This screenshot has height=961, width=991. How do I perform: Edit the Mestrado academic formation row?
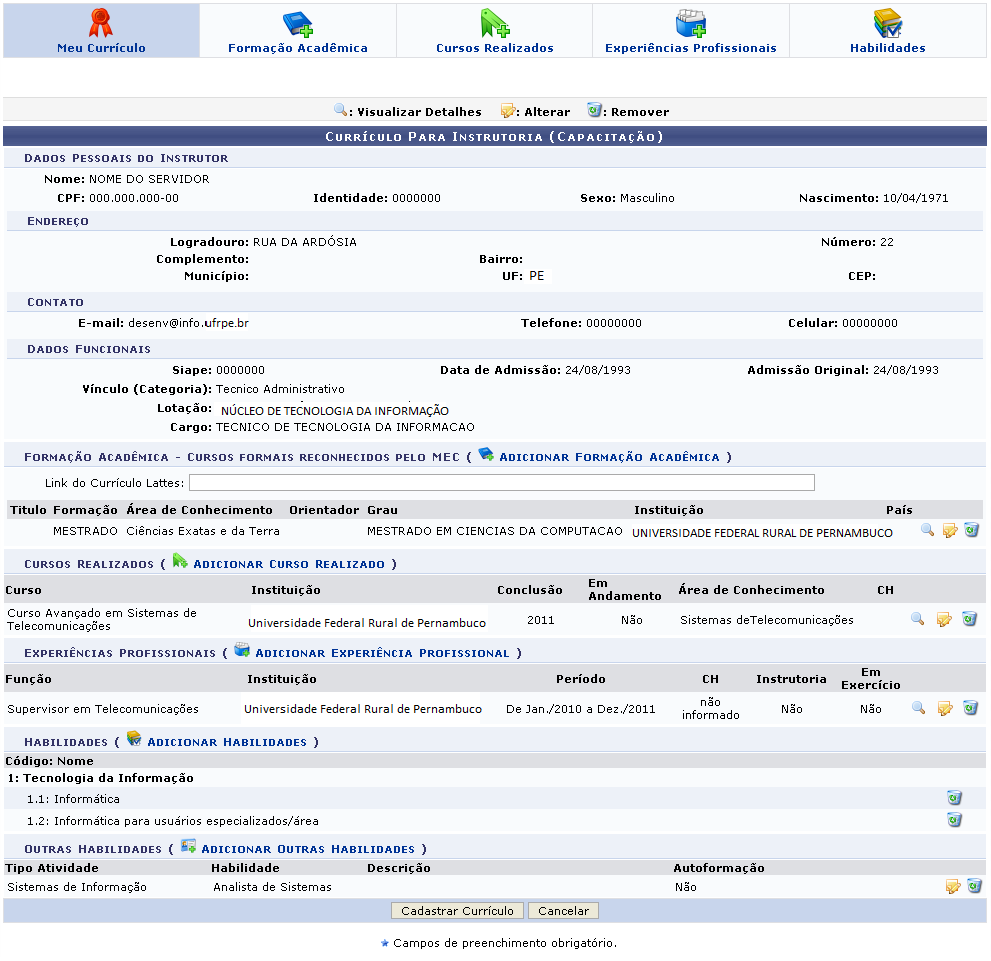click(x=949, y=531)
